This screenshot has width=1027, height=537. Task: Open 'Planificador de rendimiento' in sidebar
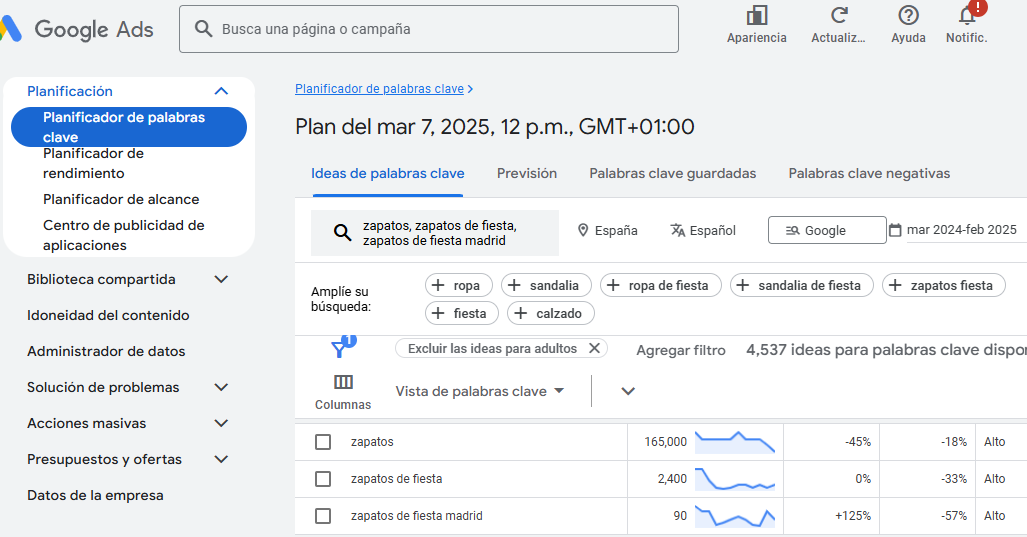pyautogui.click(x=93, y=163)
